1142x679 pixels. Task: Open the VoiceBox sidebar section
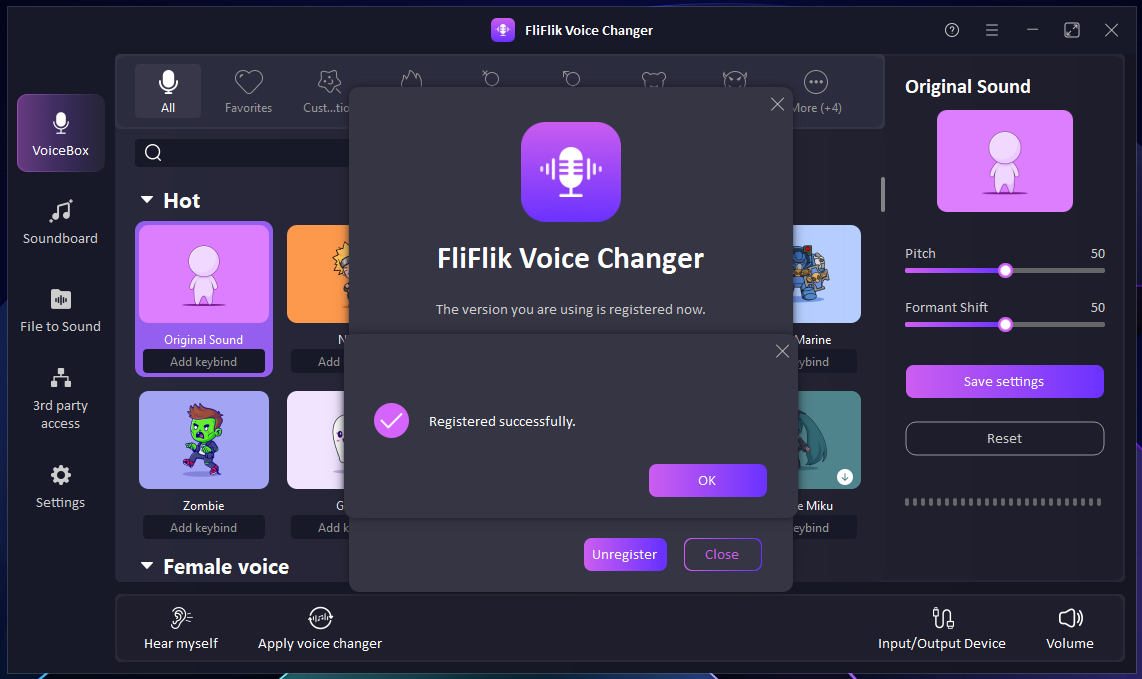coord(61,134)
